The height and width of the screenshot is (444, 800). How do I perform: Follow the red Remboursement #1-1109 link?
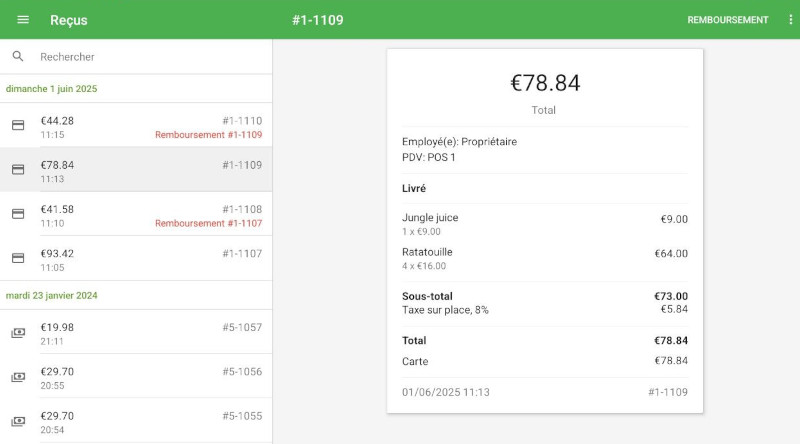pyautogui.click(x=208, y=135)
